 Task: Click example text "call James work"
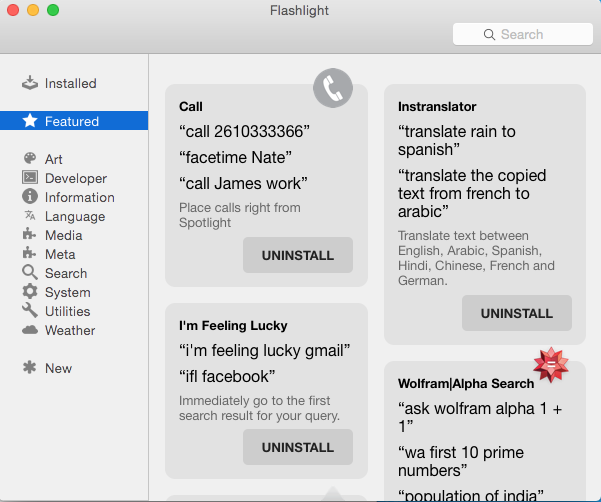point(243,183)
